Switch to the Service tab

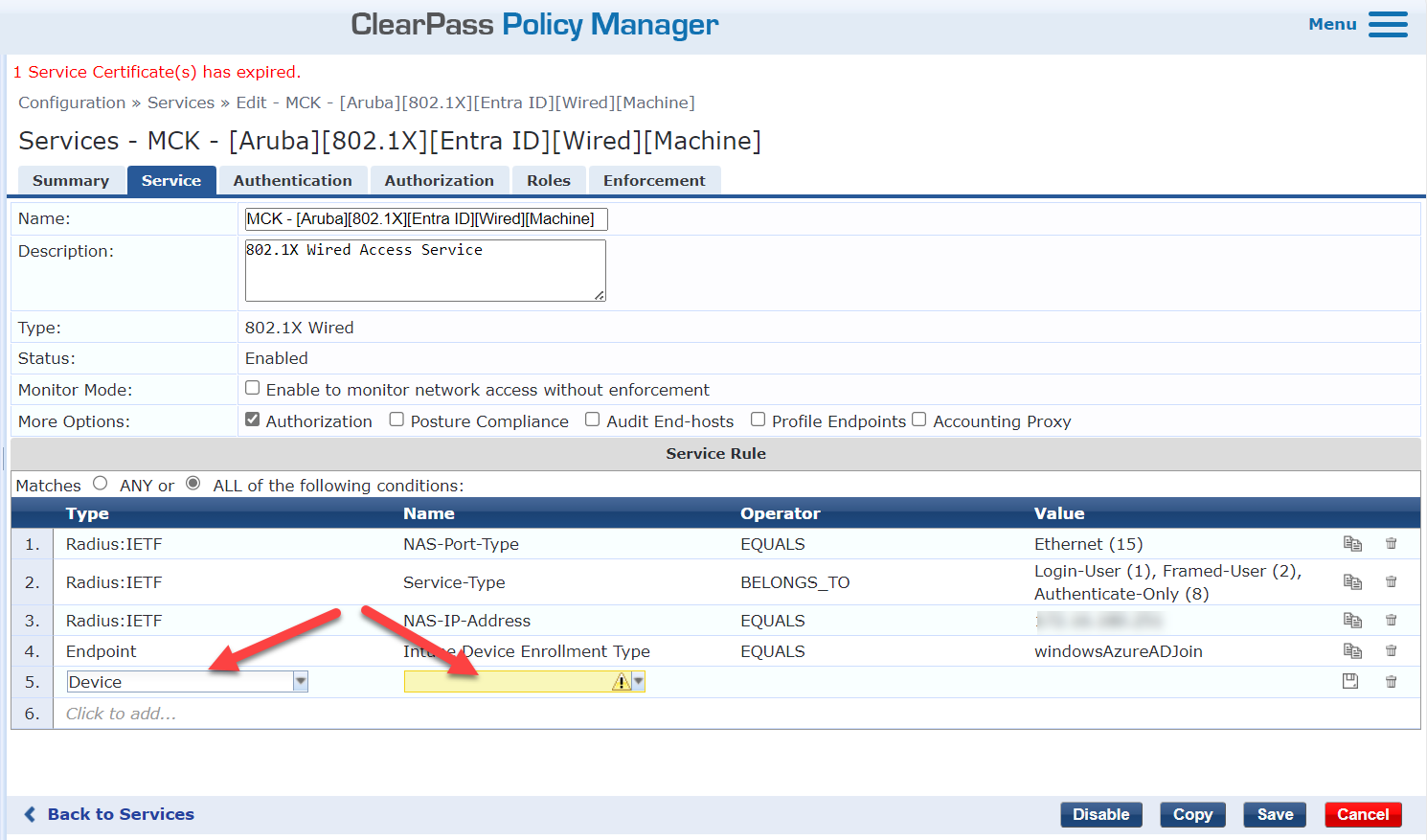tap(171, 180)
